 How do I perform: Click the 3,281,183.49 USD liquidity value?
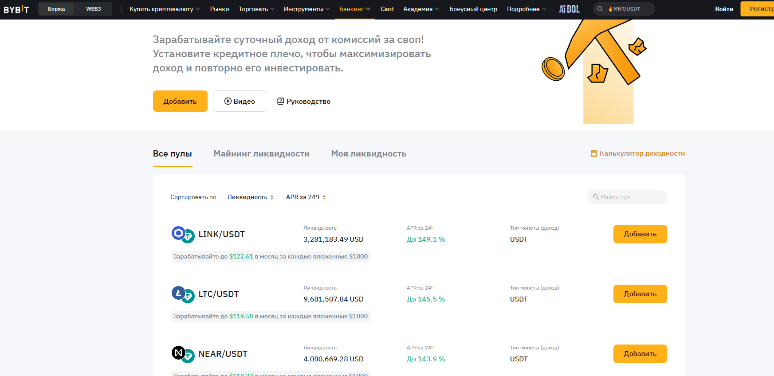pos(333,239)
